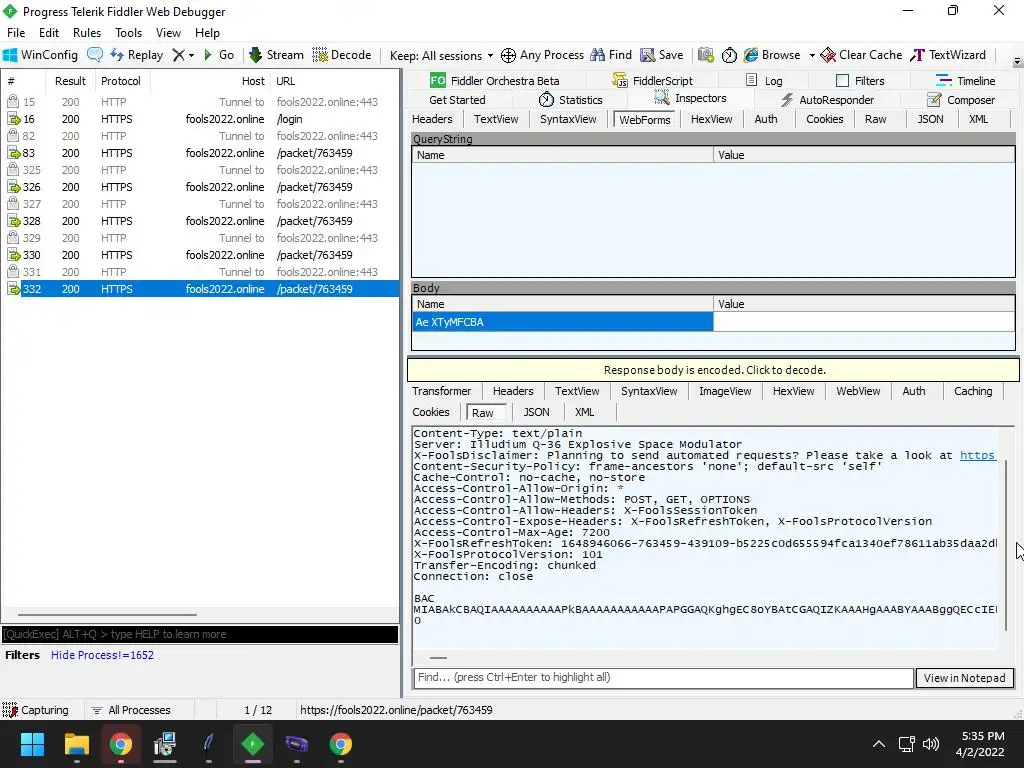This screenshot has height=768, width=1024.
Task: Open the Statistics tab
Action: (x=570, y=99)
